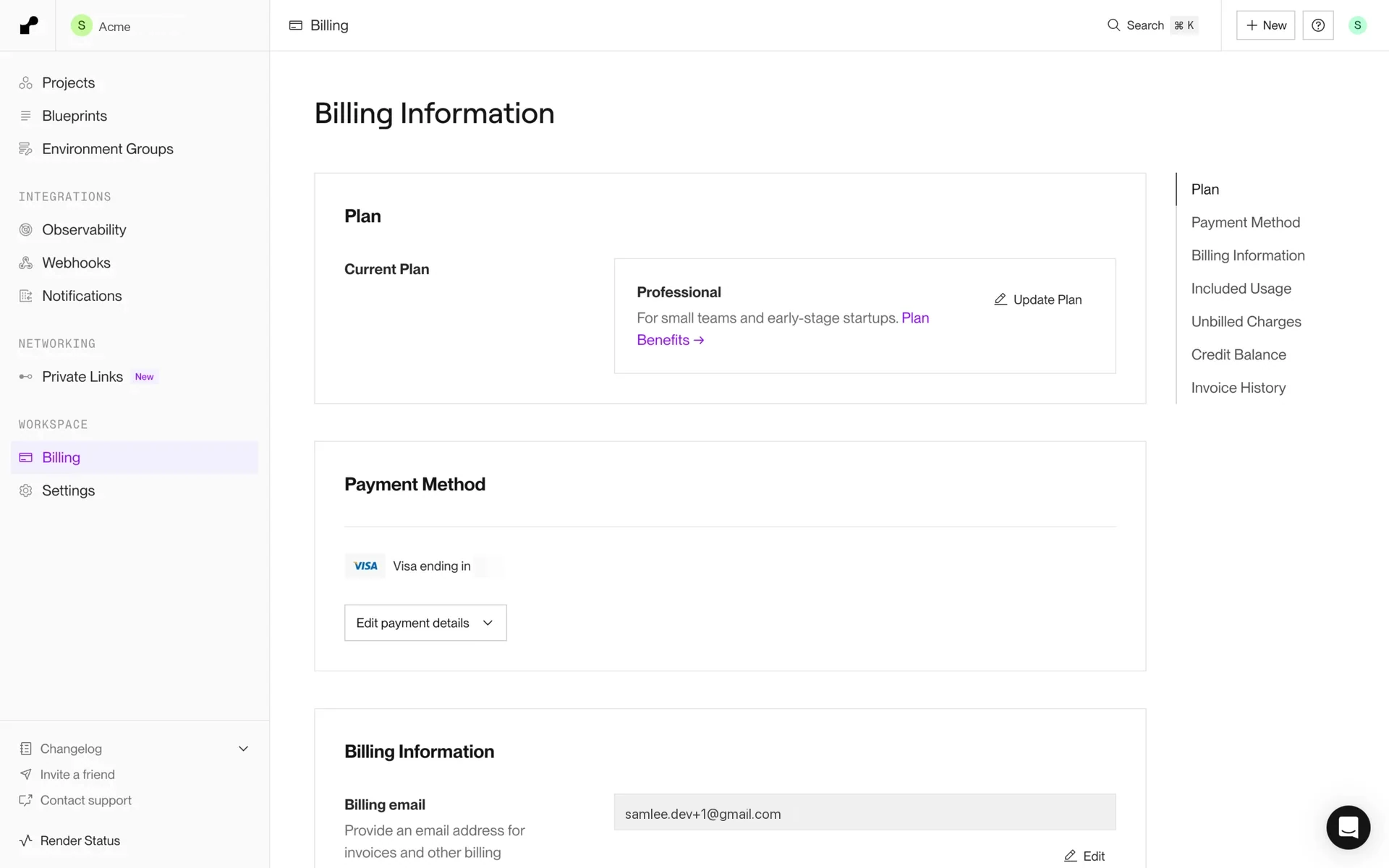Click Edit billing email text
The image size is (1389, 868).
pos(1094,856)
